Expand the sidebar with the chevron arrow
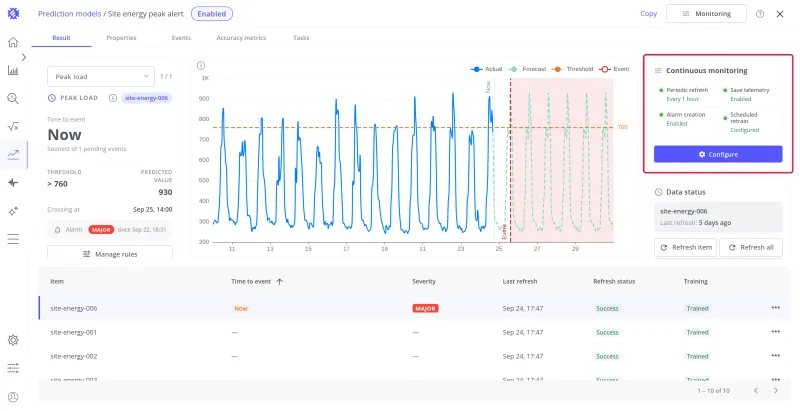800x411 pixels. (x=24, y=57)
